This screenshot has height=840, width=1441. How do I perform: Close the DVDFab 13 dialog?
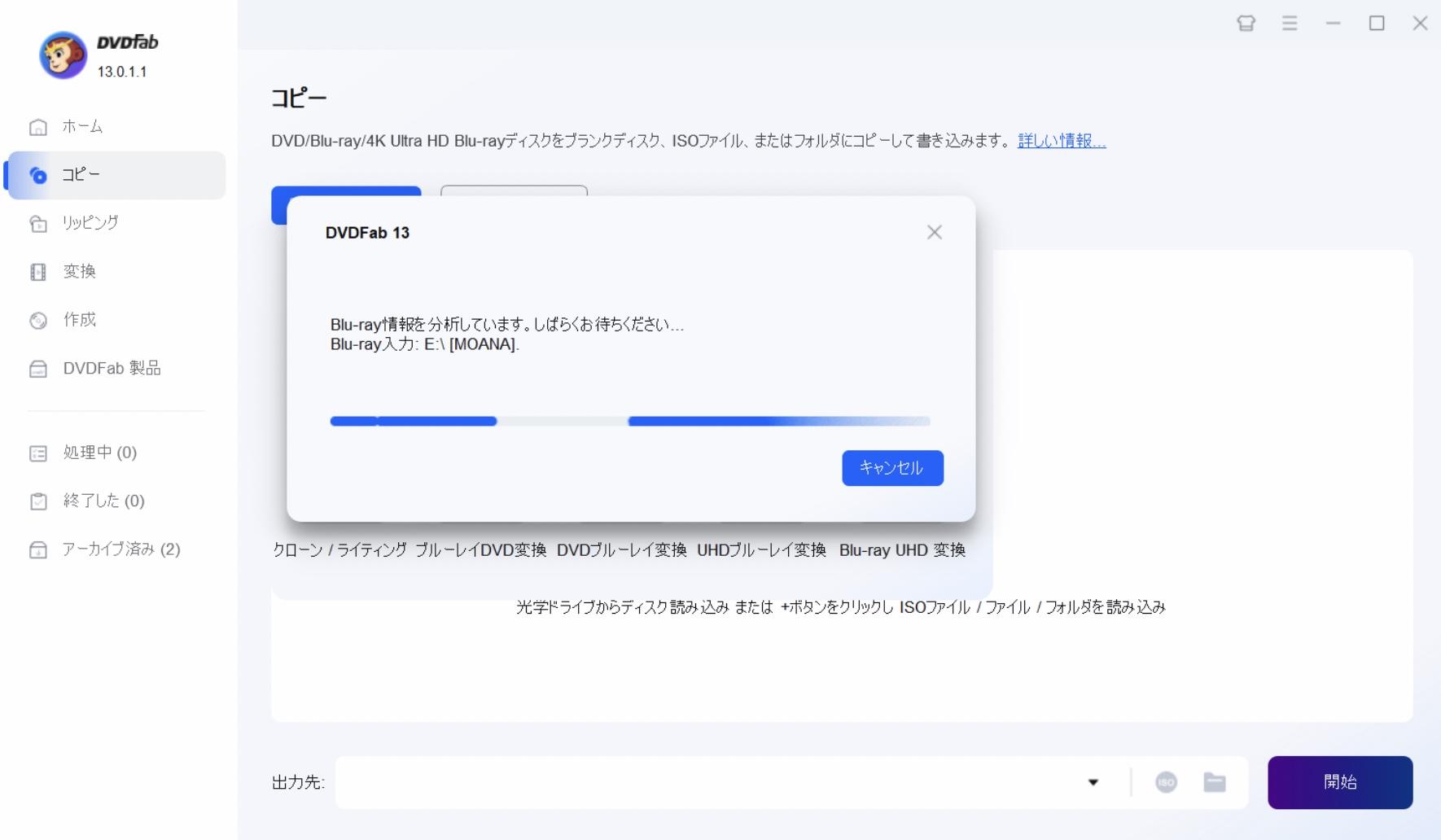point(935,233)
